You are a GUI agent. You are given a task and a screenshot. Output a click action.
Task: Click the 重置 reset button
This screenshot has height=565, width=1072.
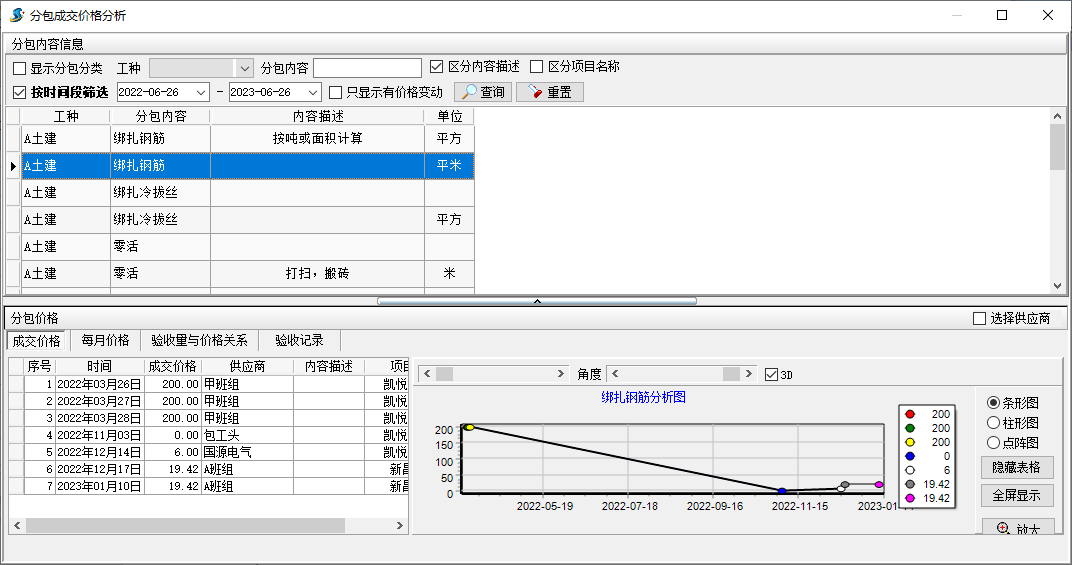pyautogui.click(x=550, y=92)
